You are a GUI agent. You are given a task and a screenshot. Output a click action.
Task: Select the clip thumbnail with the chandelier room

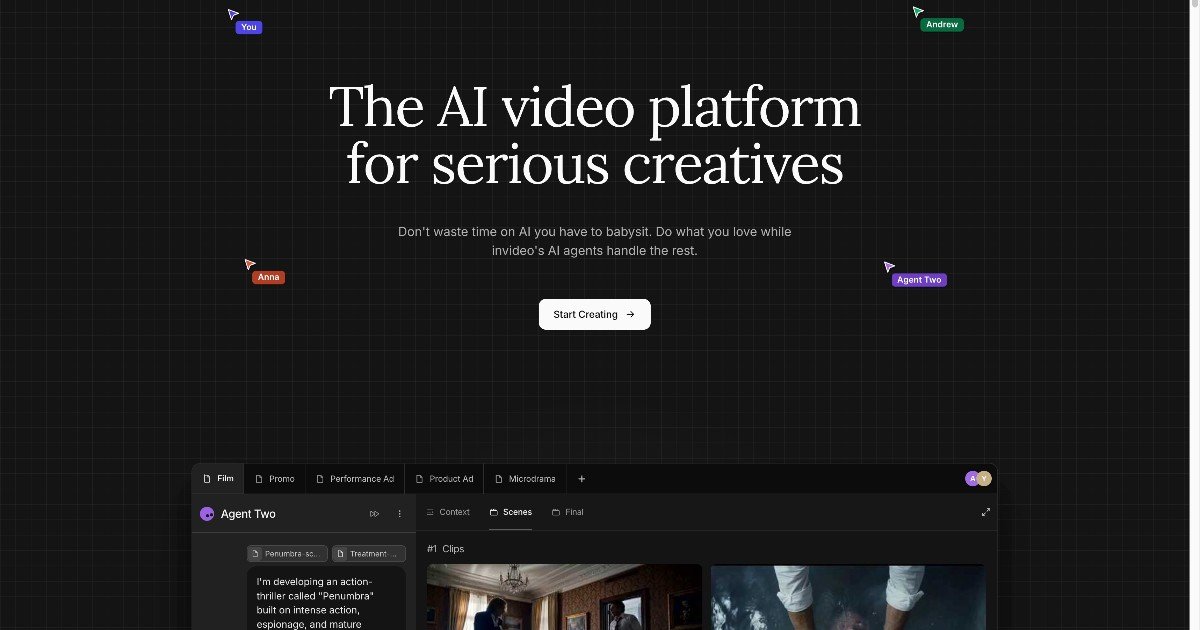click(564, 597)
